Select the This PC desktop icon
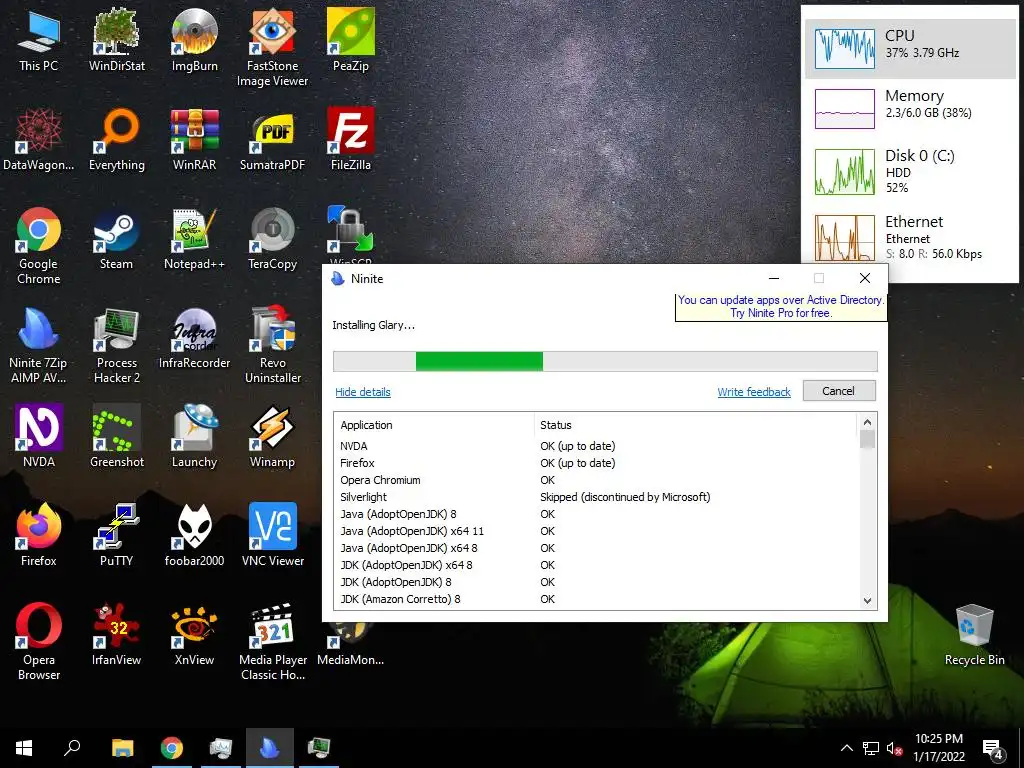 coord(39,40)
